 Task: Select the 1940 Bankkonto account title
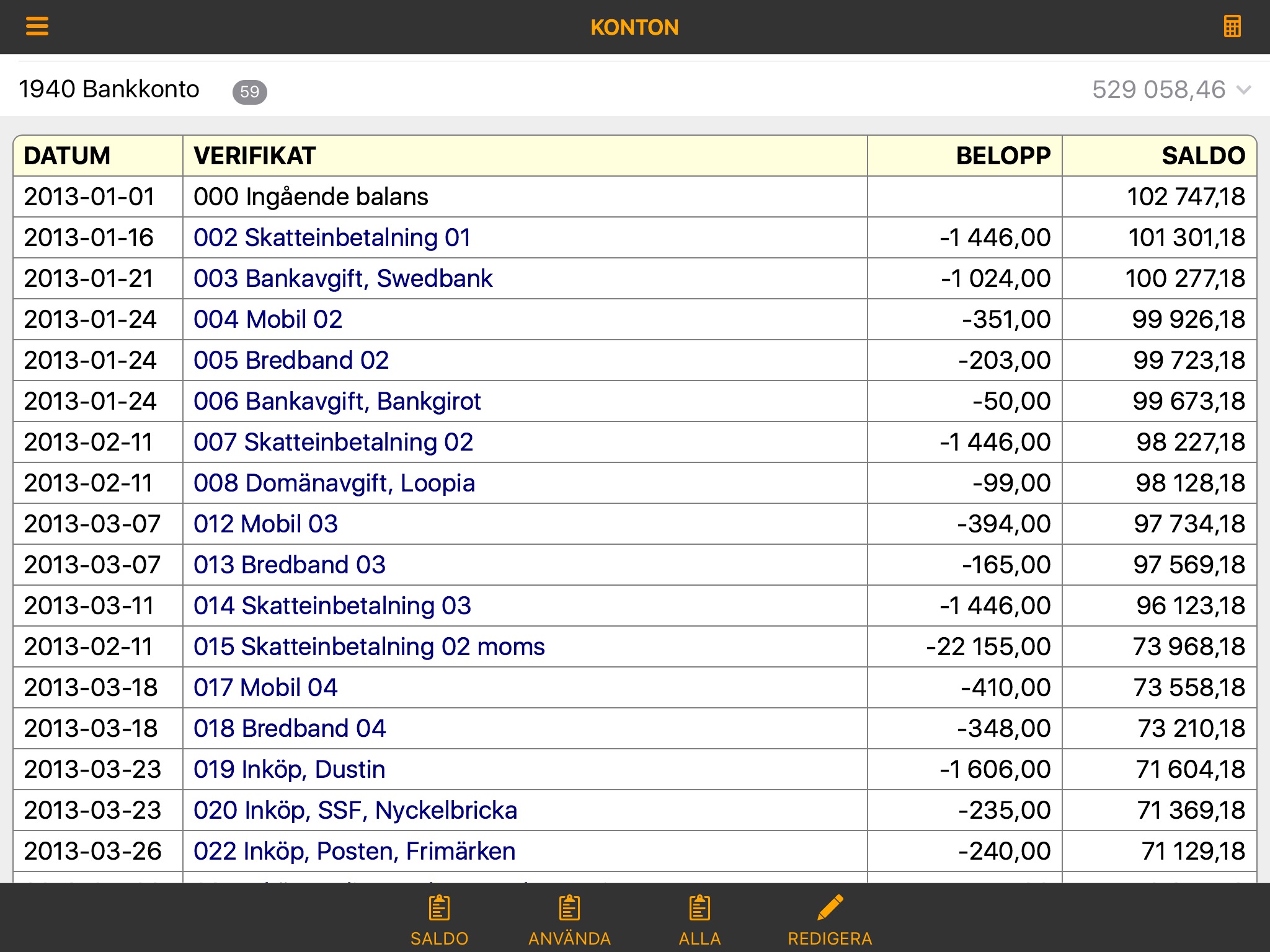(x=109, y=89)
